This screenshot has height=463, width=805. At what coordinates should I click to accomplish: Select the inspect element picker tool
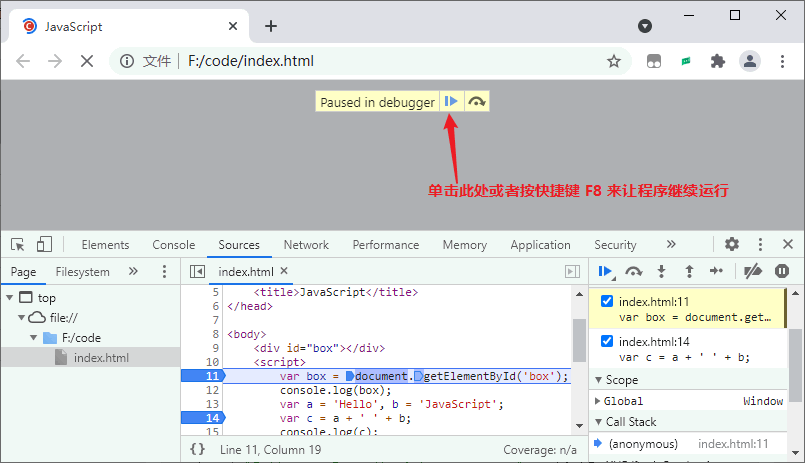(18, 244)
